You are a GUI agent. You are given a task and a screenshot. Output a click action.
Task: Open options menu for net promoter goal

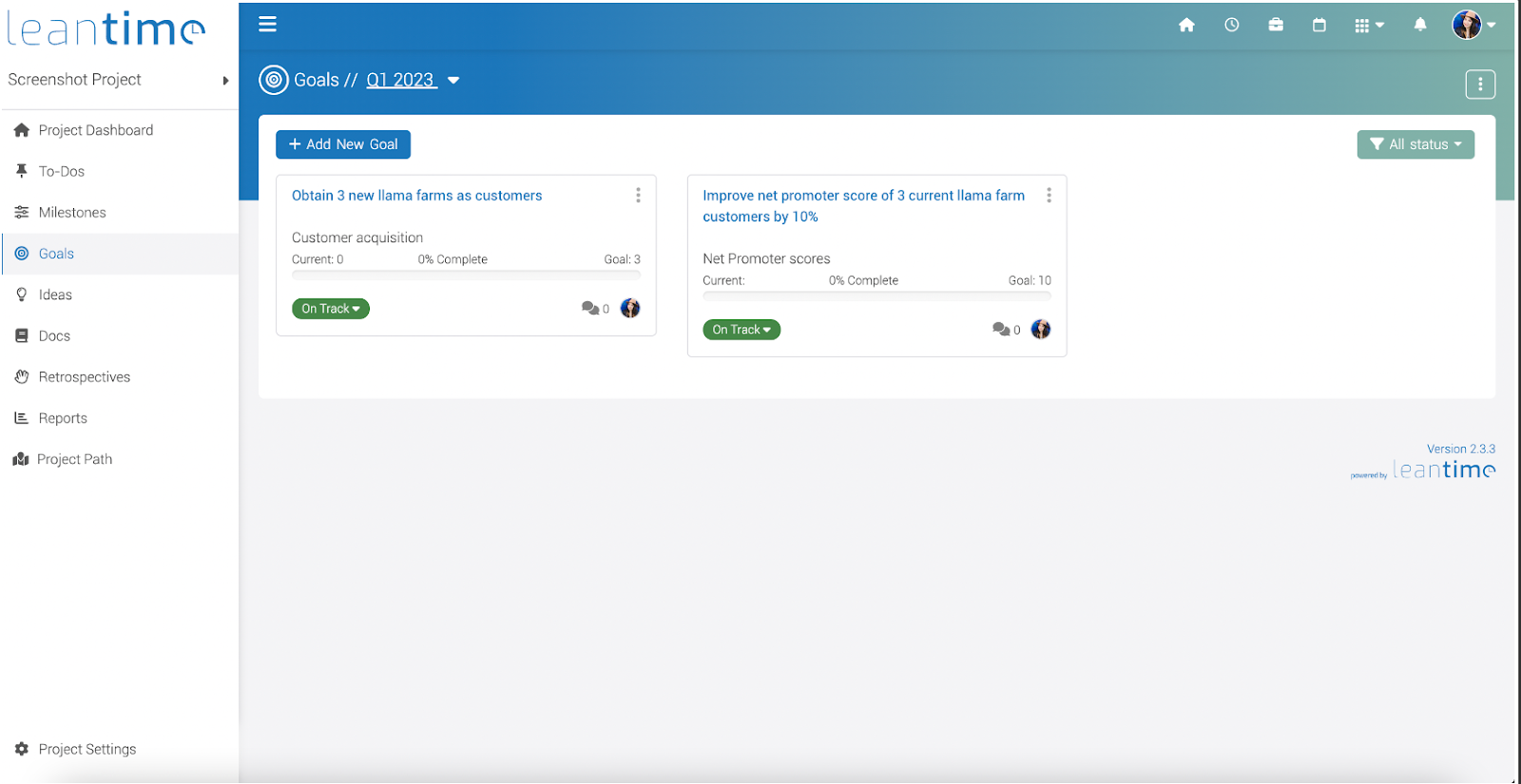tap(1049, 195)
